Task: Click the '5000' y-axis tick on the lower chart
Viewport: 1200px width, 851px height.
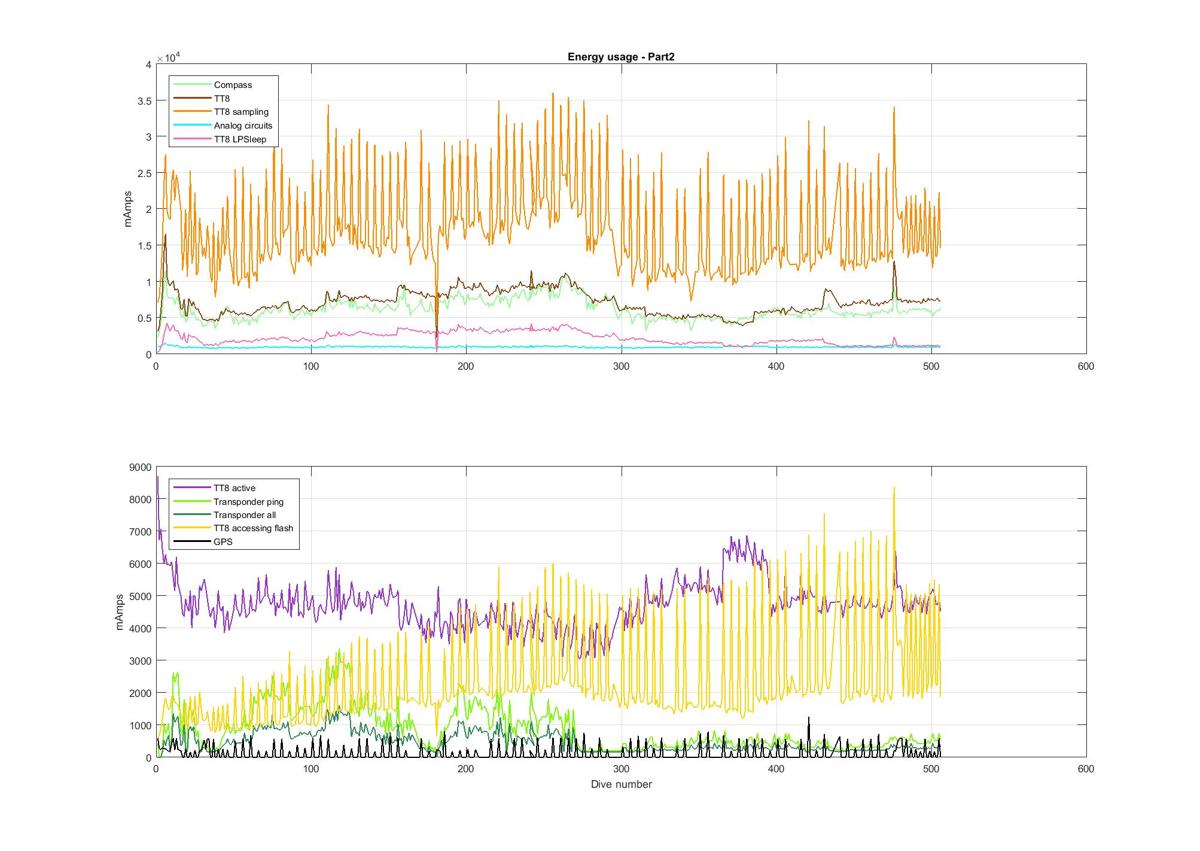Action: pos(140,596)
